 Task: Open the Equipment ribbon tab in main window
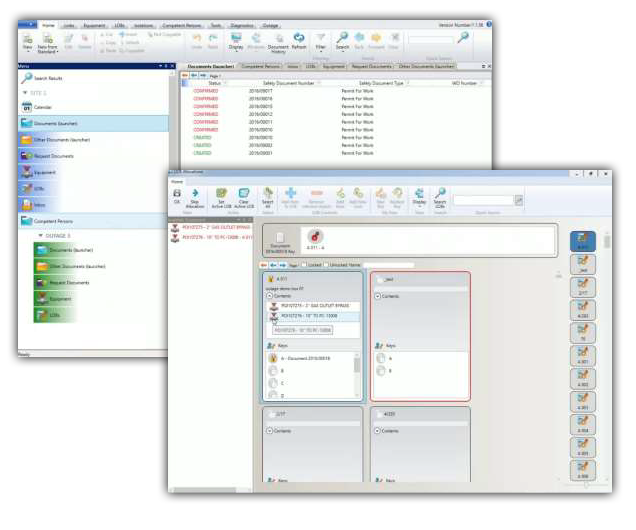pos(94,26)
